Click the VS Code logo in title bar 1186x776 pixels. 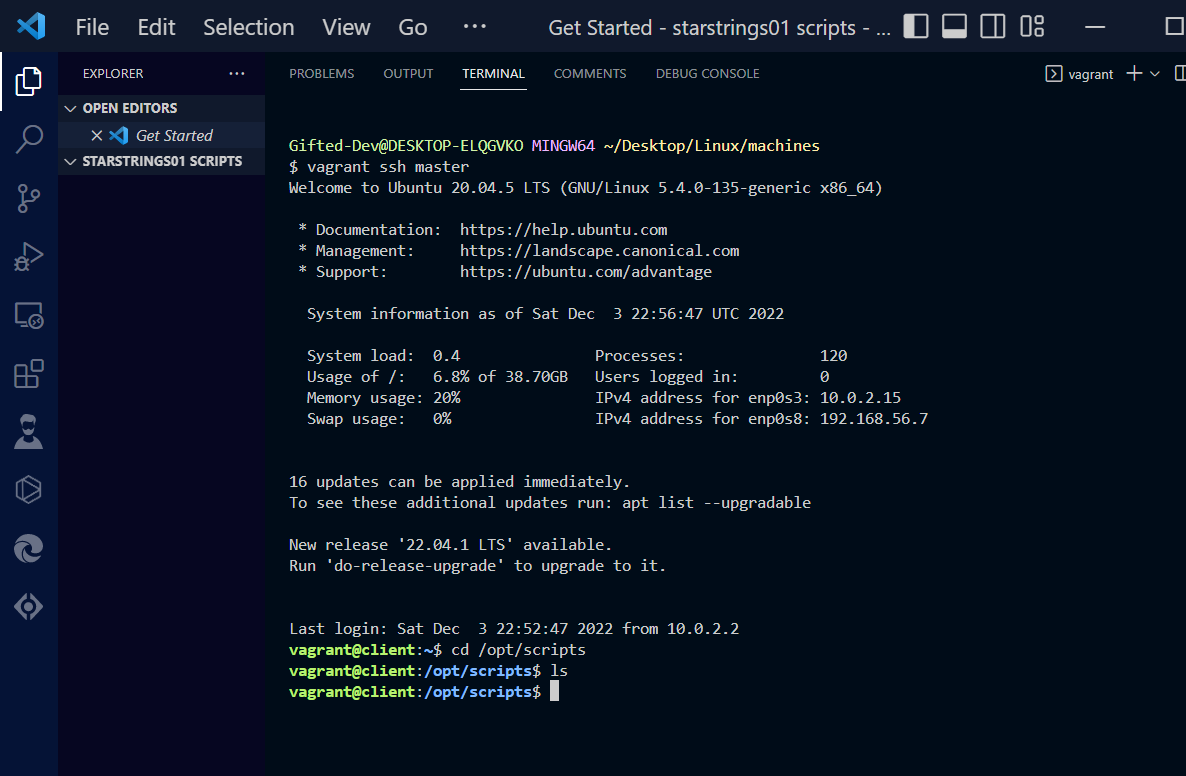pyautogui.click(x=31, y=26)
